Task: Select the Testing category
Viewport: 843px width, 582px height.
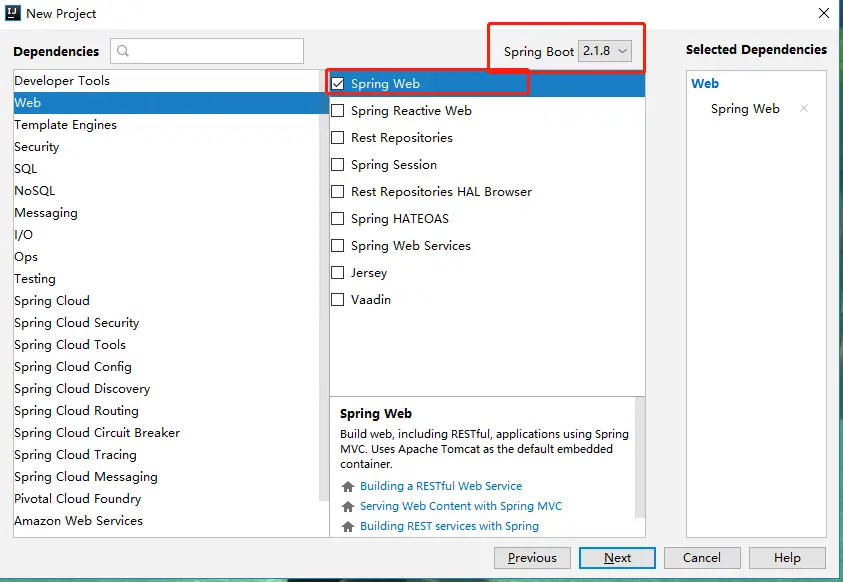Action: click(x=166, y=279)
